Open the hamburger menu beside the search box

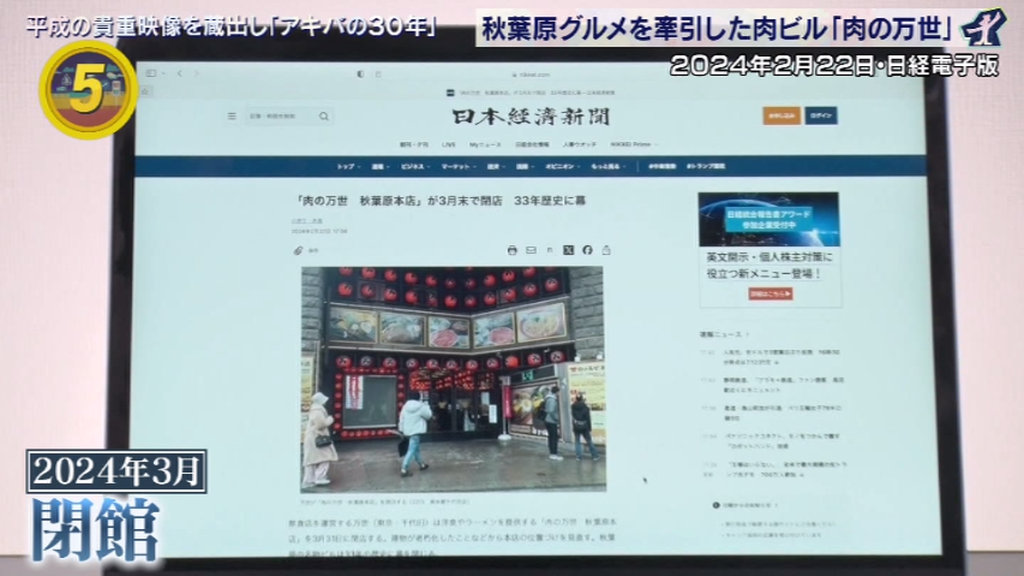231,116
